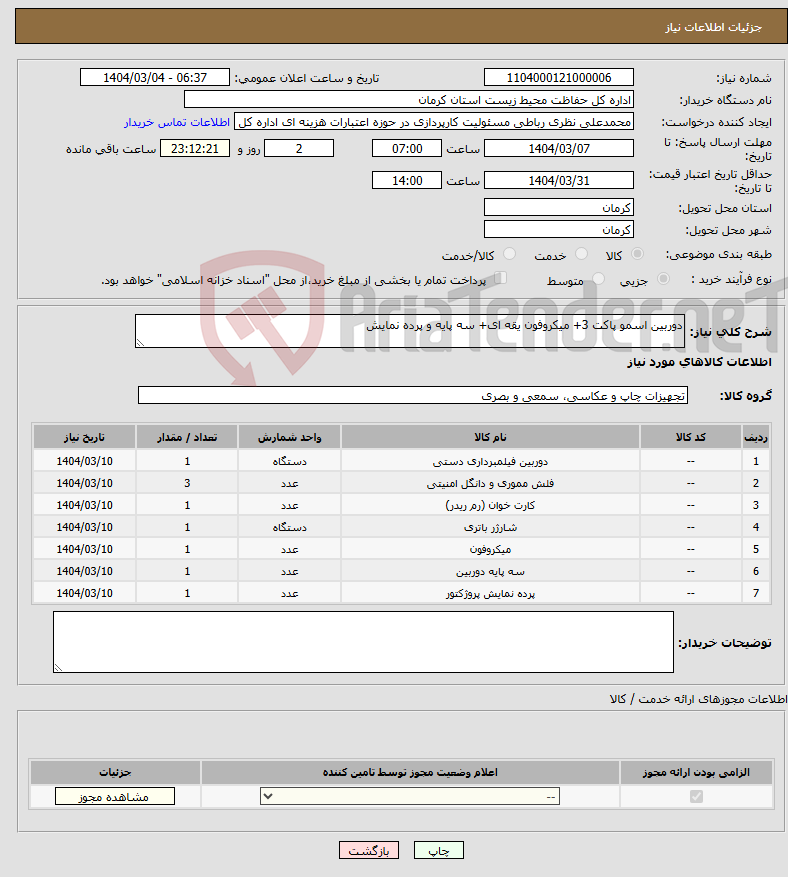Click the response deadline date 1404/03/07
The width and height of the screenshot is (788, 877).
pos(559,149)
